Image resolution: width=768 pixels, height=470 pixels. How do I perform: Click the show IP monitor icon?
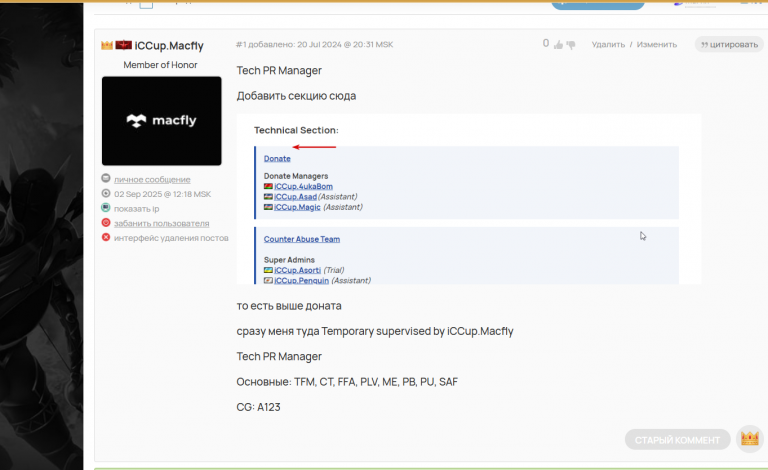pos(106,208)
